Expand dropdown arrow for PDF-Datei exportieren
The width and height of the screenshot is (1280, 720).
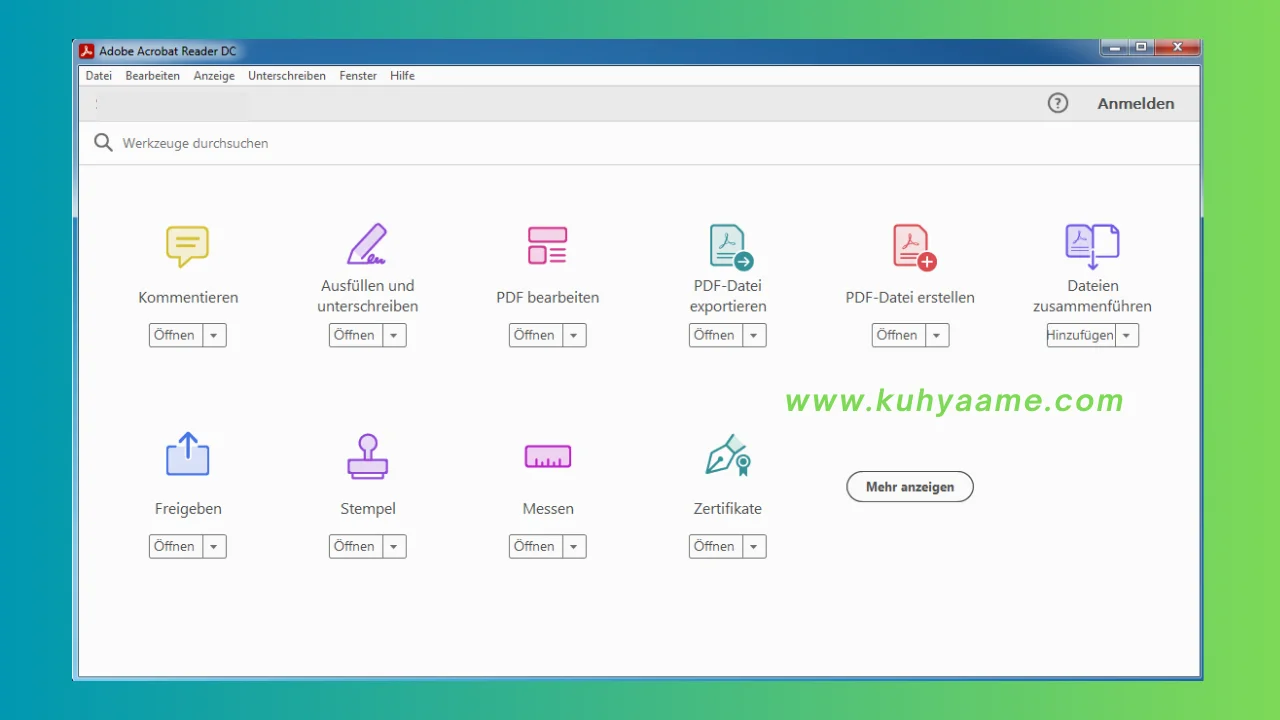click(x=754, y=335)
